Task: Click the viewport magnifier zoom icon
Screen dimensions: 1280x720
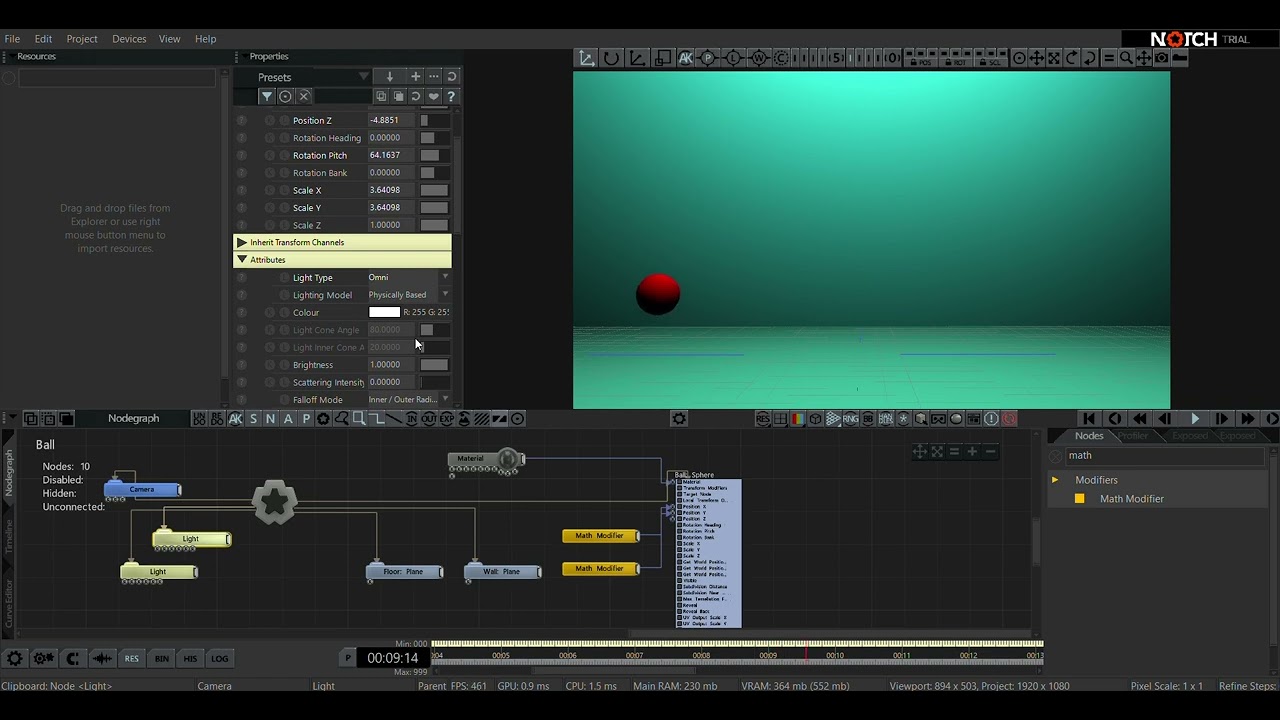Action: [1126, 58]
